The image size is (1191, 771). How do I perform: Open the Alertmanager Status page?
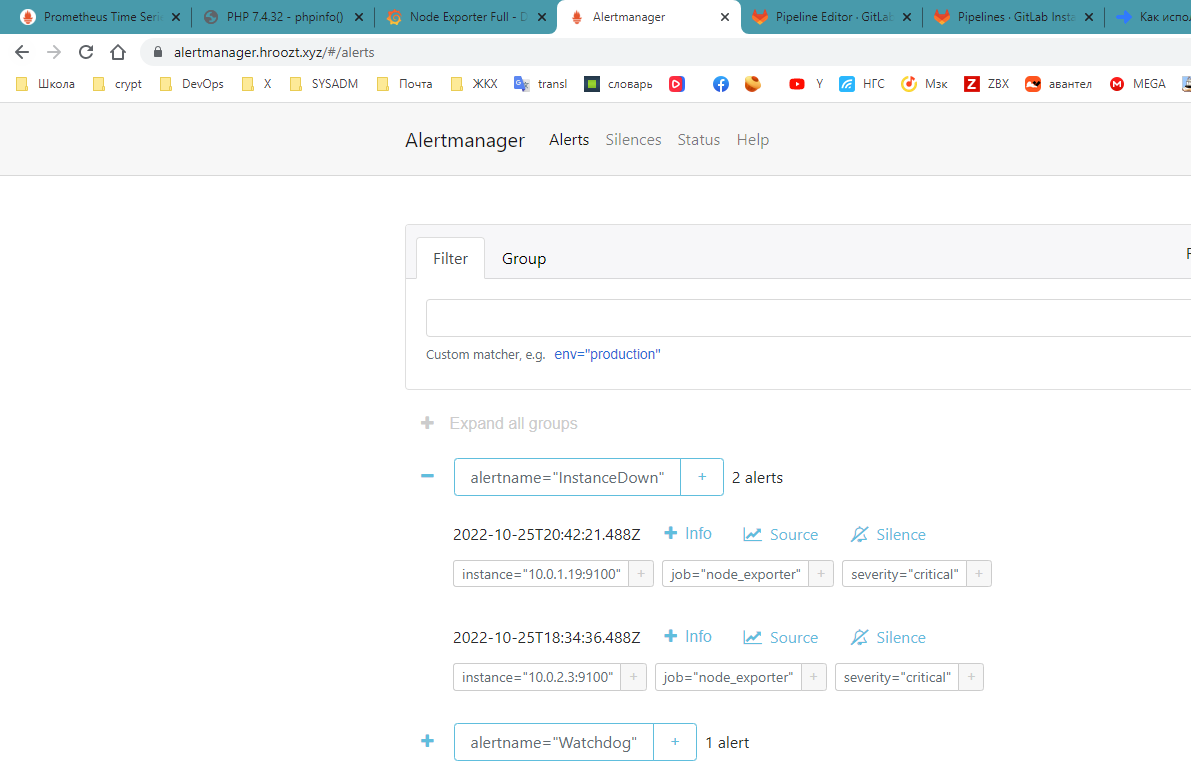pos(698,139)
